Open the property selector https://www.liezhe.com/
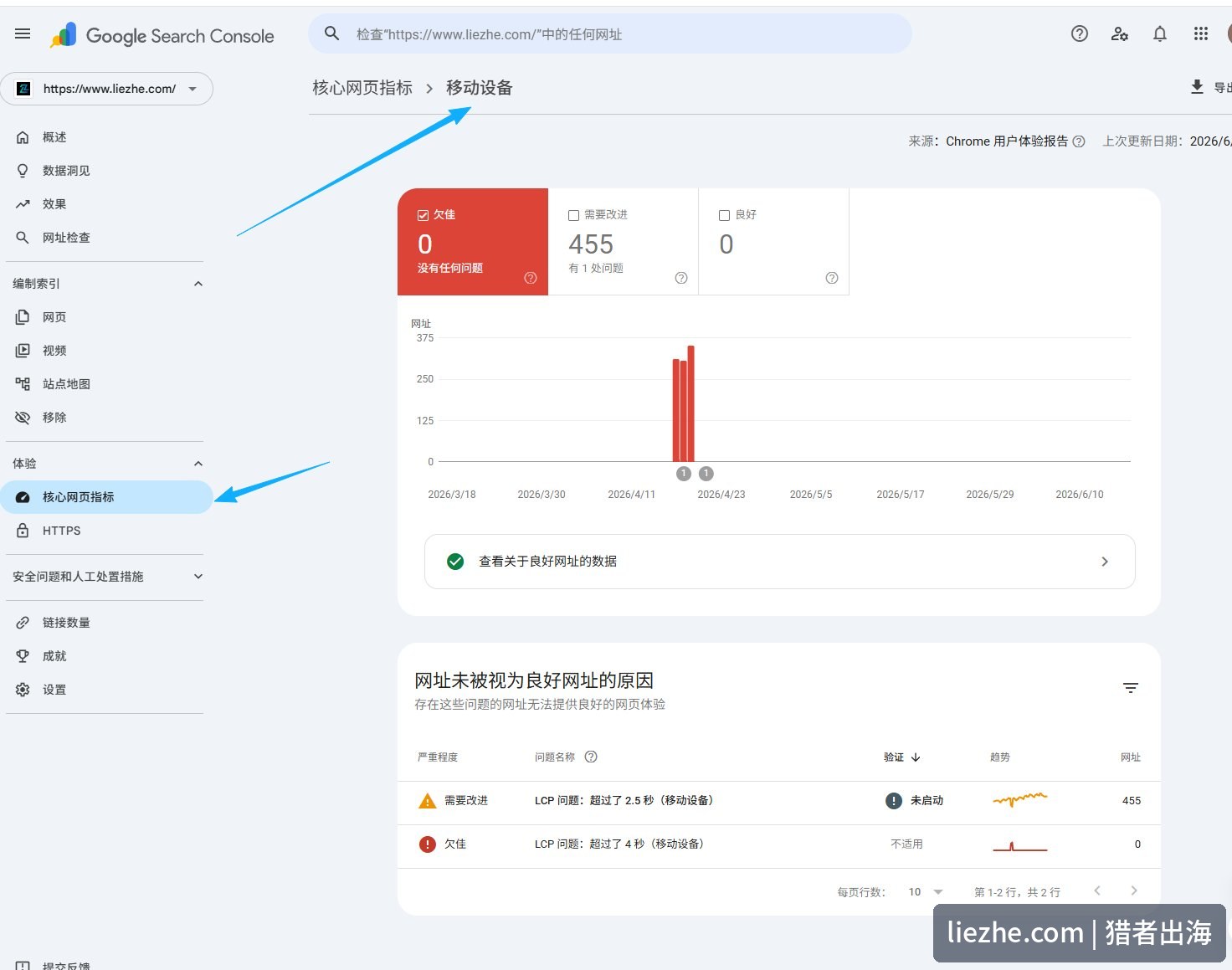Screen dimensions: 1232x970 click(x=106, y=89)
